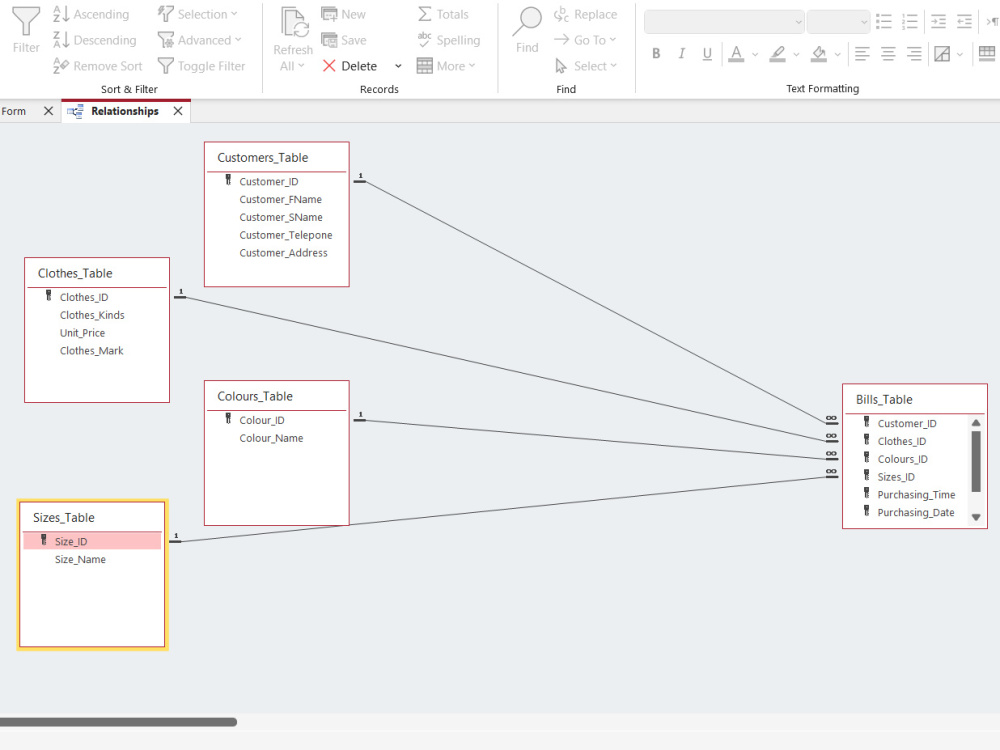Image resolution: width=1000 pixels, height=750 pixels.
Task: Sort records Descending
Action: click(x=94, y=40)
